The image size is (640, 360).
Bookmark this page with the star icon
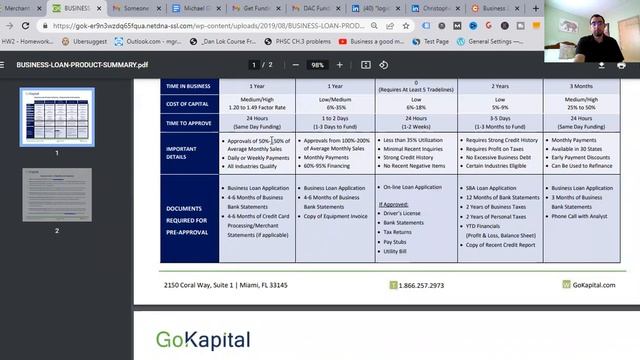tap(406, 26)
